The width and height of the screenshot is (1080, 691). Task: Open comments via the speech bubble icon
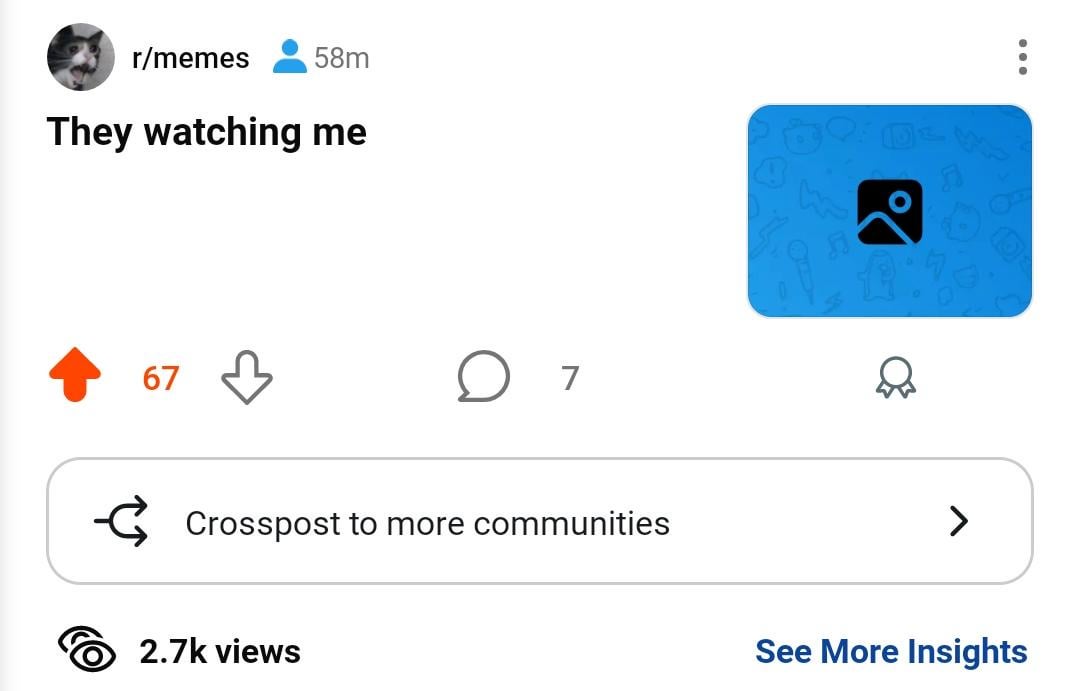484,376
